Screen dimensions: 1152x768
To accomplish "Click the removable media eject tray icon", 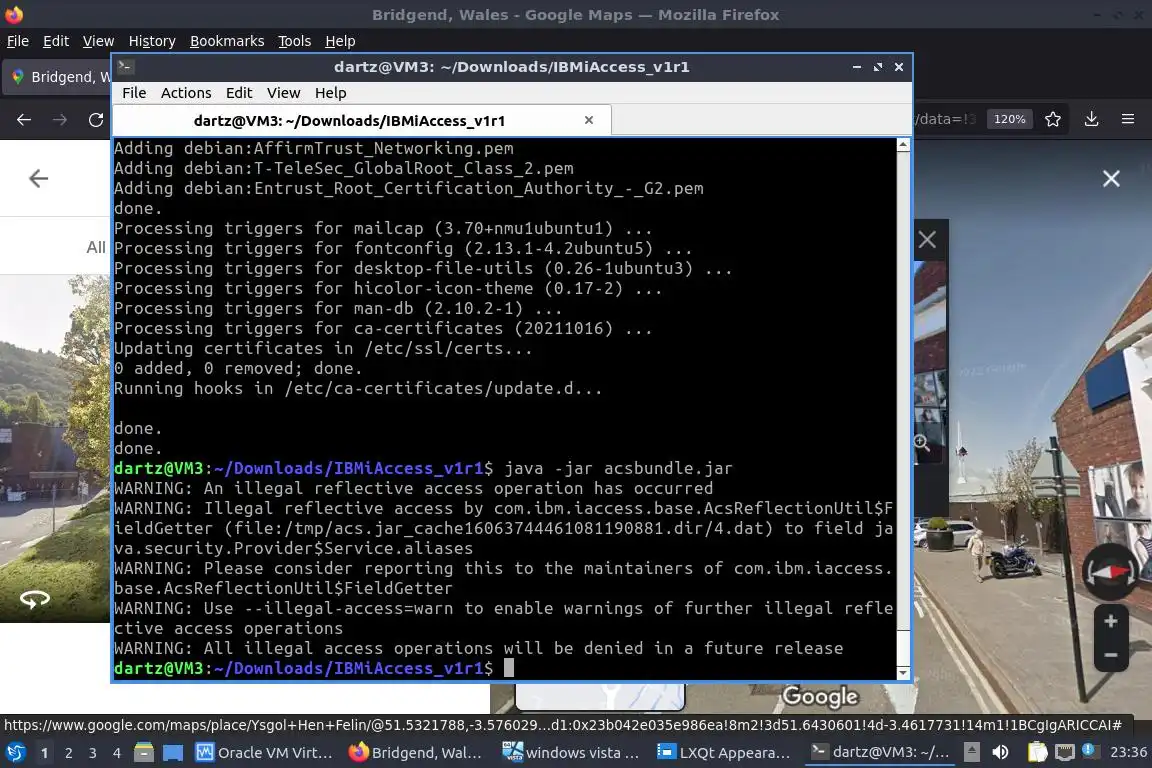I will [971, 753].
